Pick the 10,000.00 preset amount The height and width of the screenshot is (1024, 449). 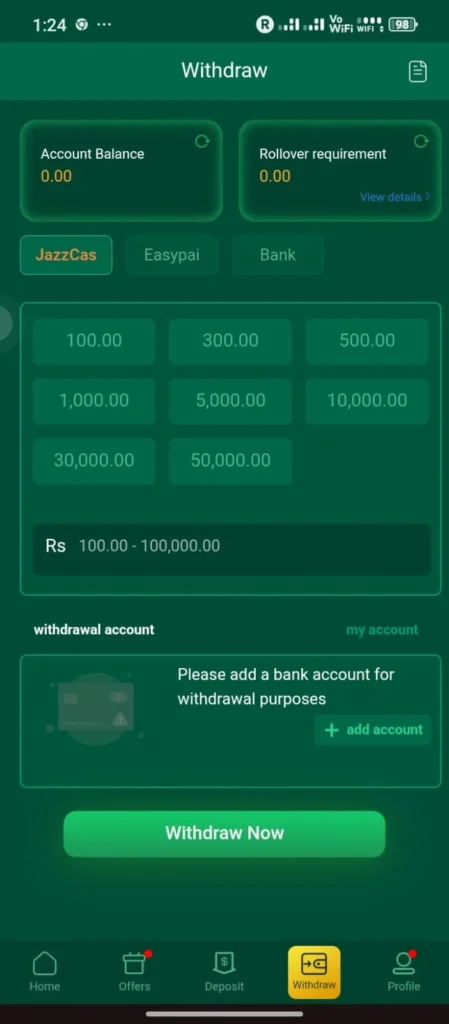(367, 400)
